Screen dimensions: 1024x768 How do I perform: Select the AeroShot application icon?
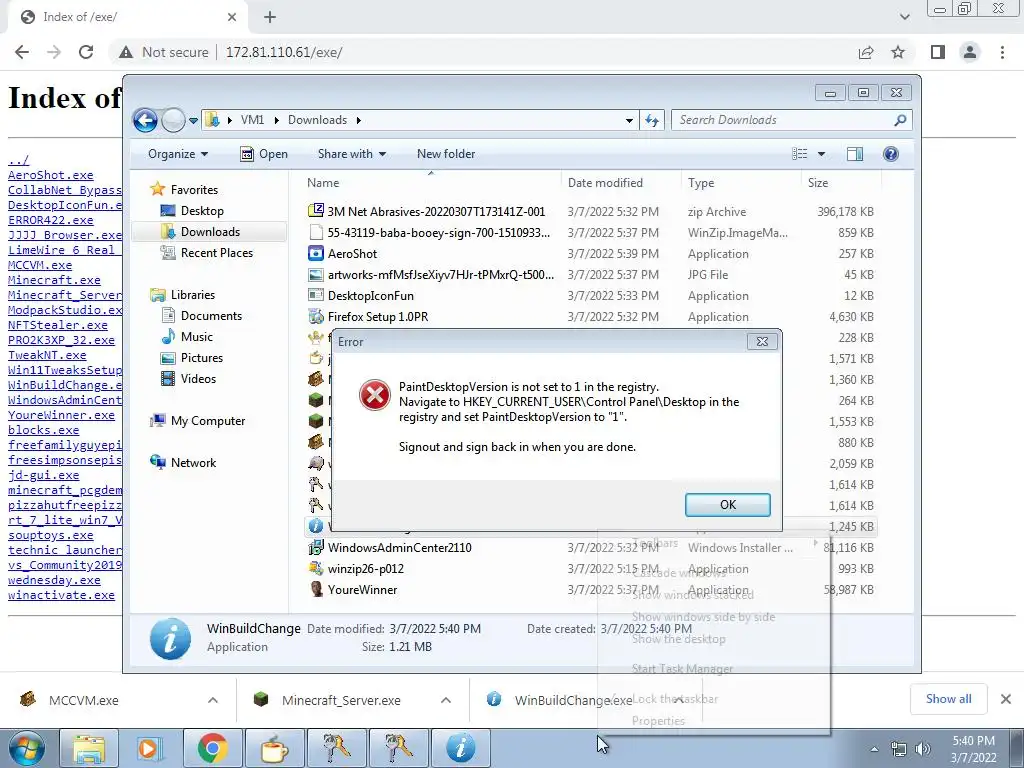[x=316, y=253]
